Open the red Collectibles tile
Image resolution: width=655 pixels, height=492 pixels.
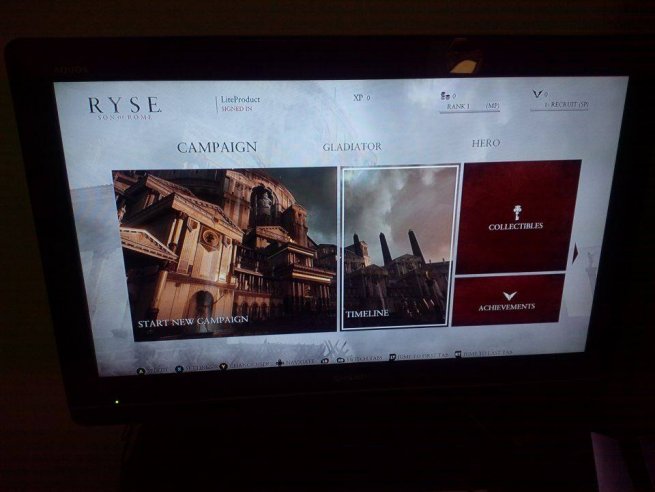point(516,215)
